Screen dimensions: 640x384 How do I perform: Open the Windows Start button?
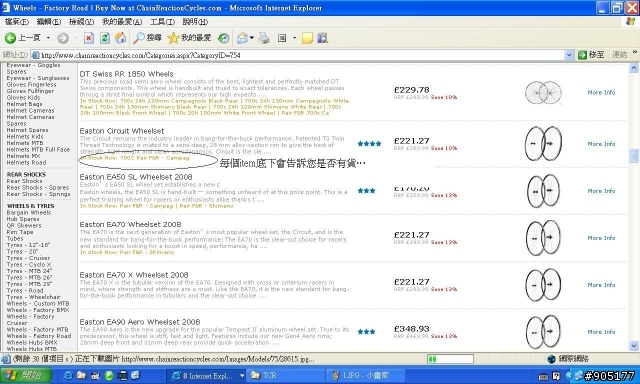tap(26, 375)
